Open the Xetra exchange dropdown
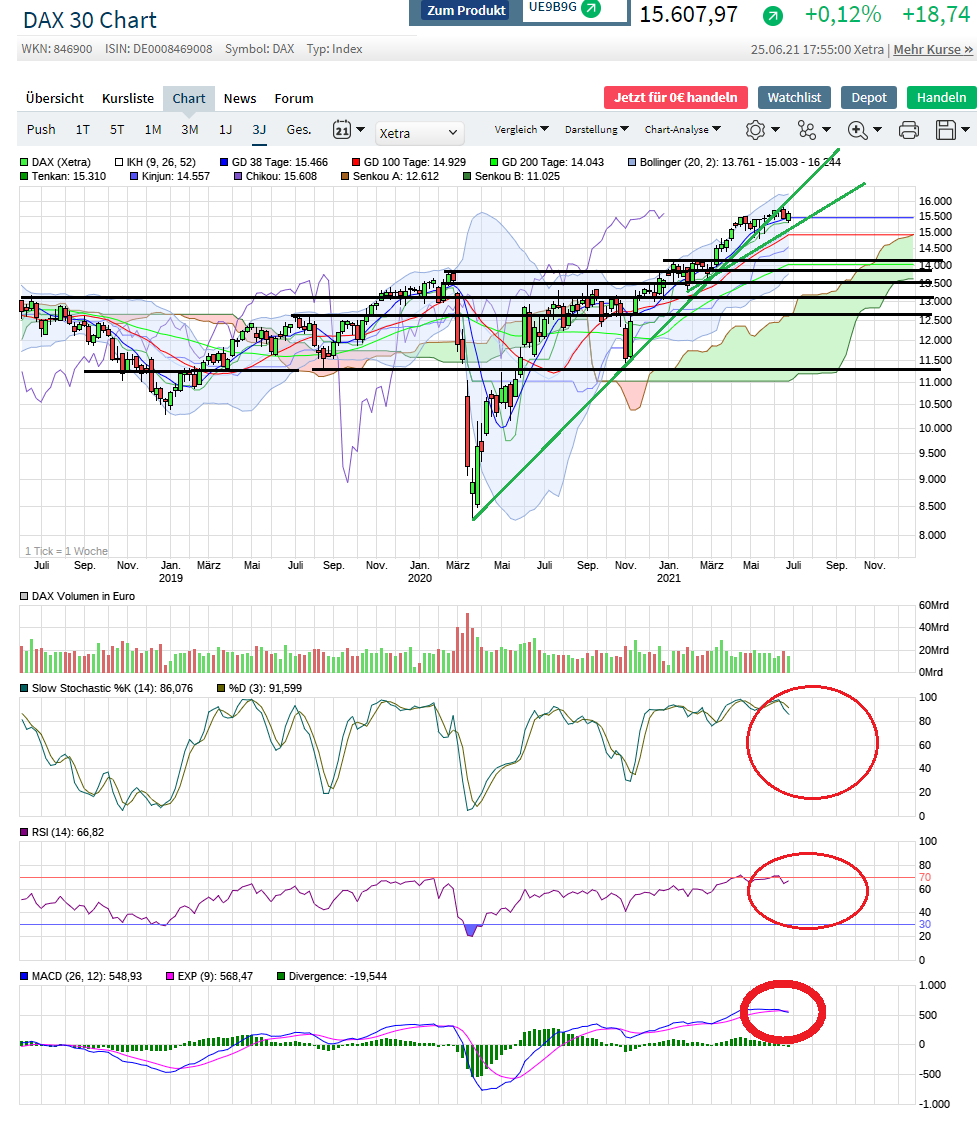 [x=419, y=132]
